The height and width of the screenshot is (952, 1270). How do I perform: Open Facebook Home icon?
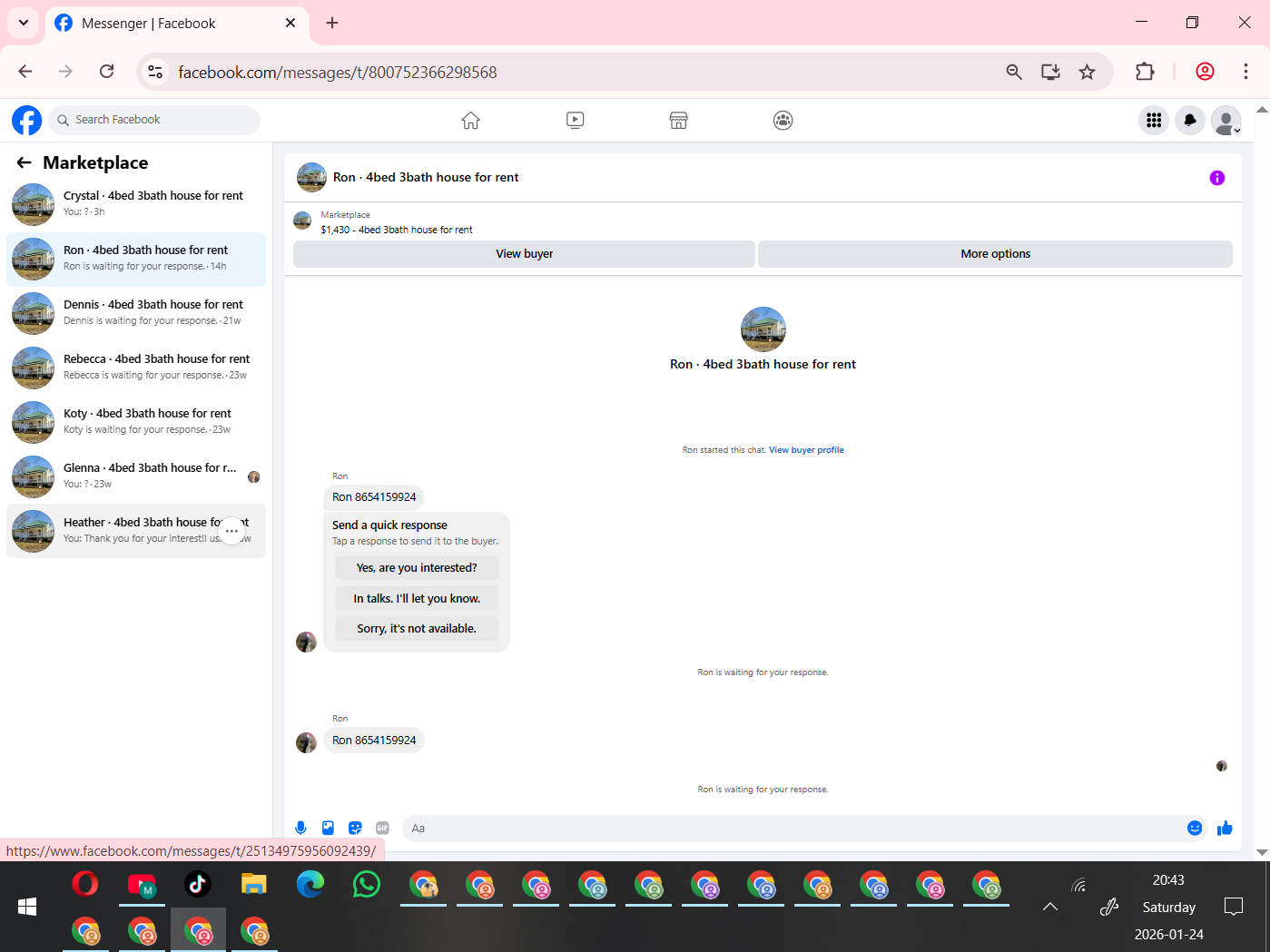470,120
